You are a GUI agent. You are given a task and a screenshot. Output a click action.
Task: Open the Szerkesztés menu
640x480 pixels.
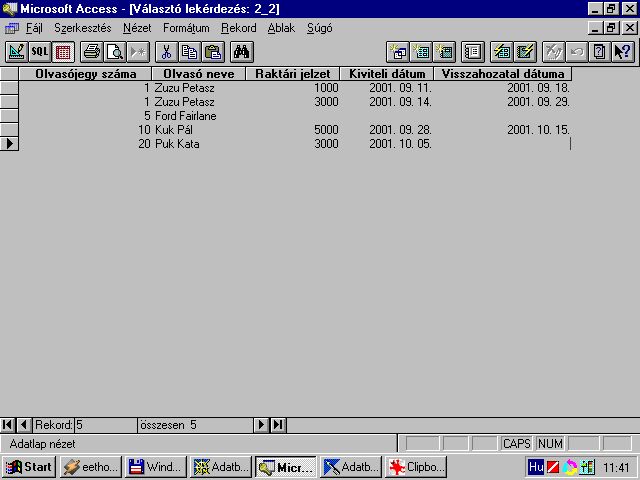point(82,28)
